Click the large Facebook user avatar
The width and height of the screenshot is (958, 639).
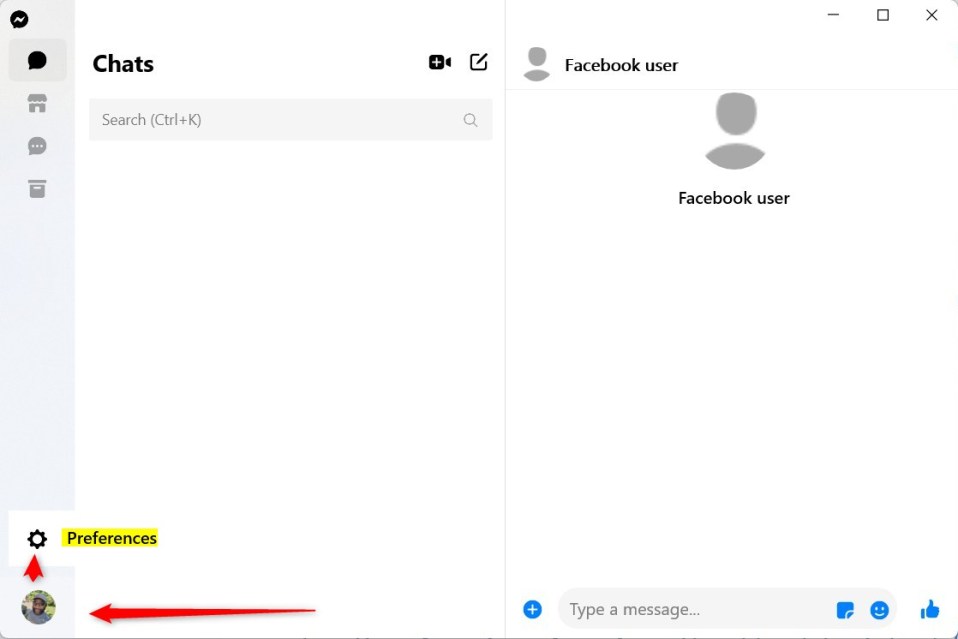pyautogui.click(x=734, y=131)
